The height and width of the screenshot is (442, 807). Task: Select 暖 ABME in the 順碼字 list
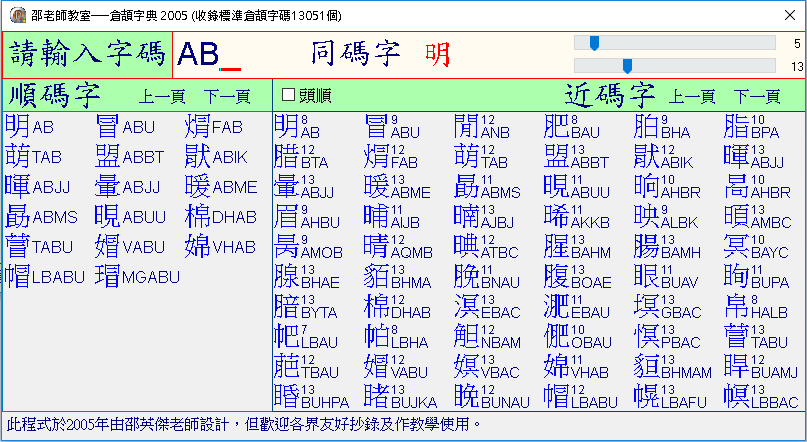(221, 186)
